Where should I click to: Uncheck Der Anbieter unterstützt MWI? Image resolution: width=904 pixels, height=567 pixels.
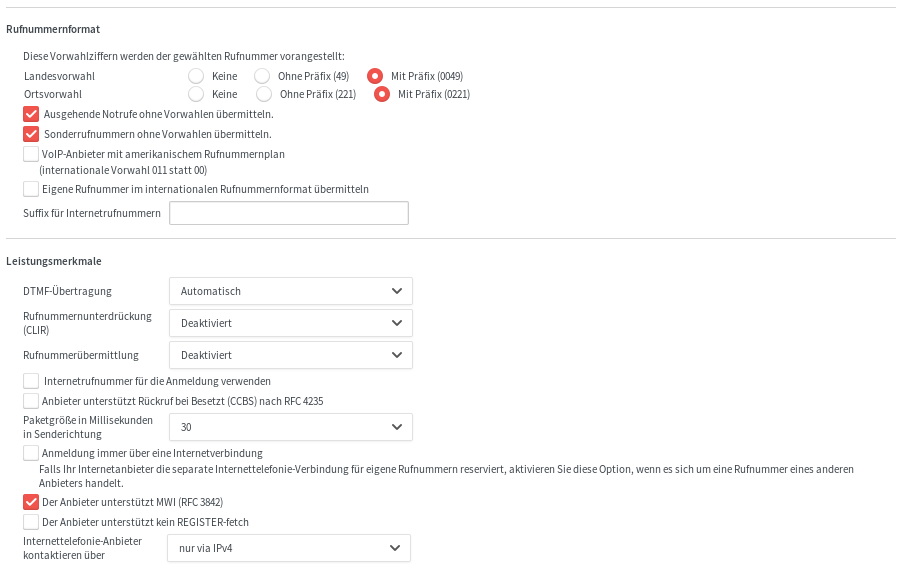coord(31,502)
